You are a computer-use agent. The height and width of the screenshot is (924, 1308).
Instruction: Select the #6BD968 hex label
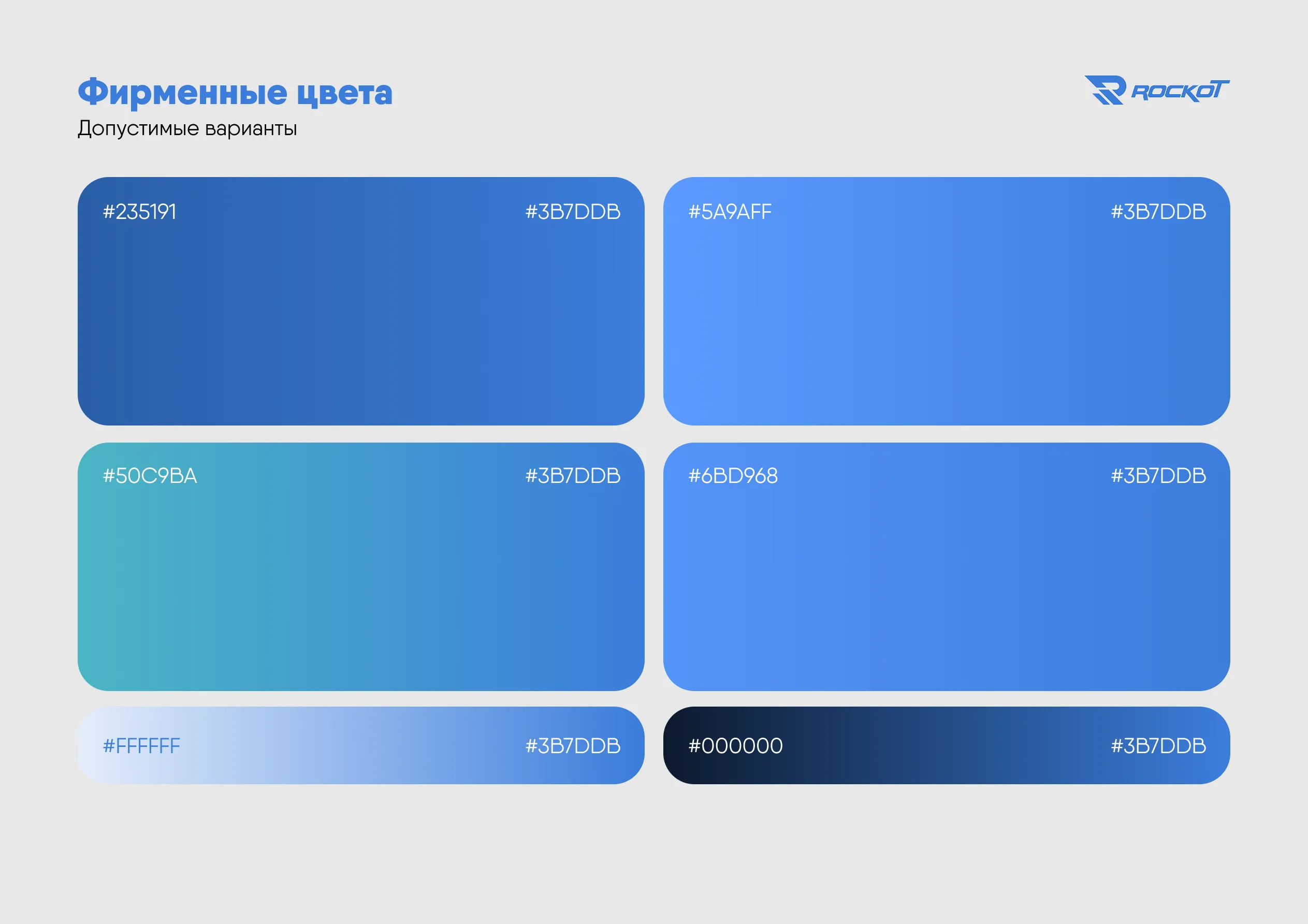[x=733, y=476]
